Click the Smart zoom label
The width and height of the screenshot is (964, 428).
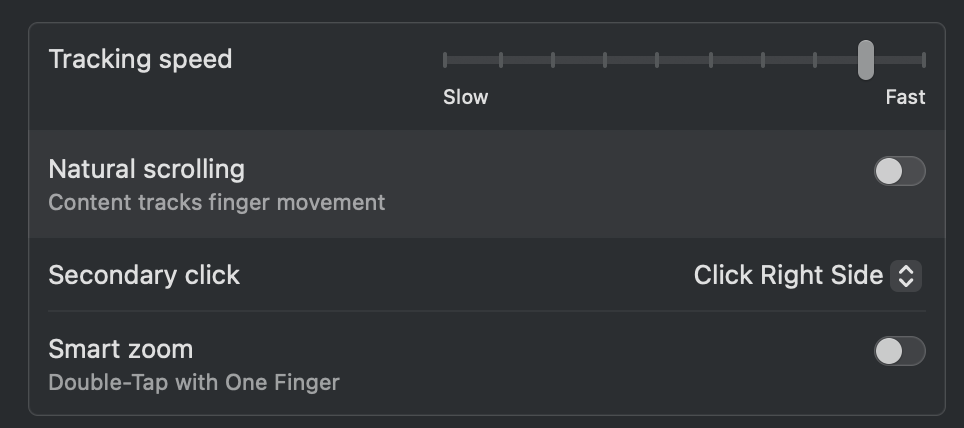point(120,349)
